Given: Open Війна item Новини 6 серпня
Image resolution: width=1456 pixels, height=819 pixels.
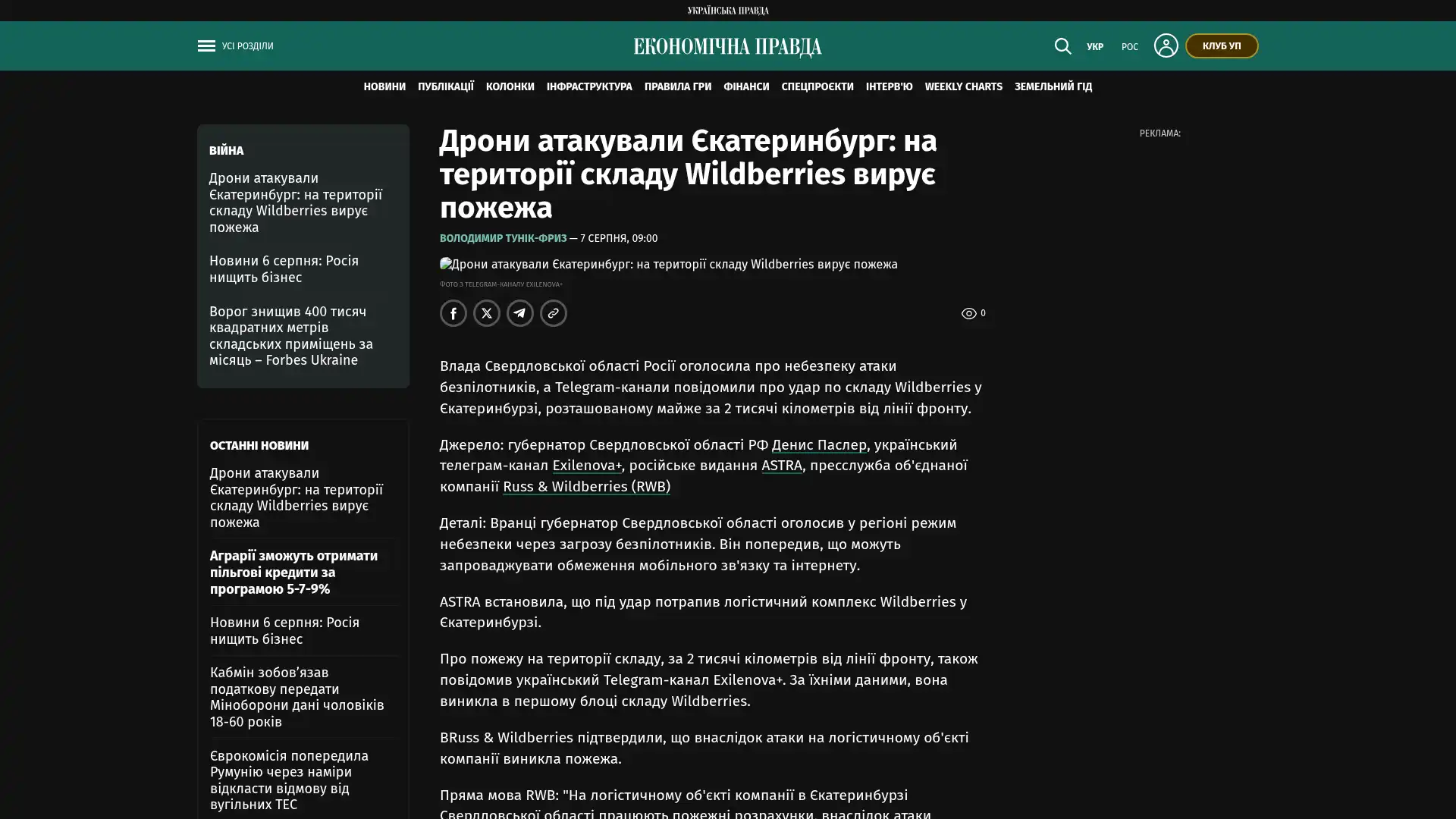Looking at the screenshot, I should click(x=284, y=269).
